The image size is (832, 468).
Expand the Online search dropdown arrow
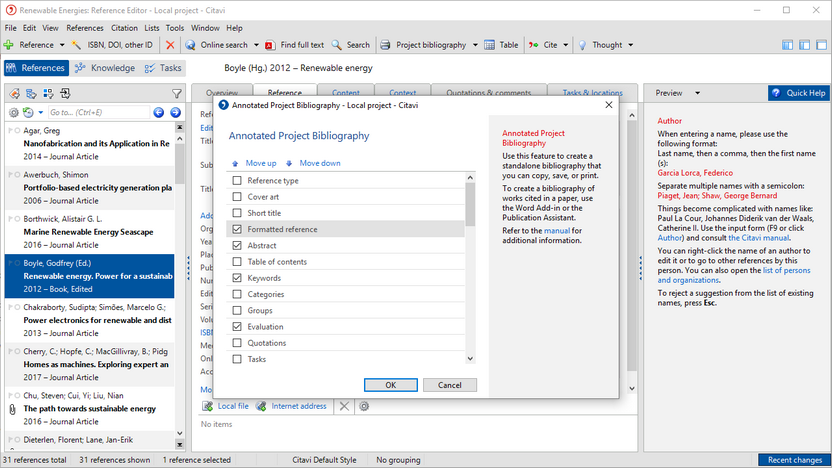tap(256, 45)
